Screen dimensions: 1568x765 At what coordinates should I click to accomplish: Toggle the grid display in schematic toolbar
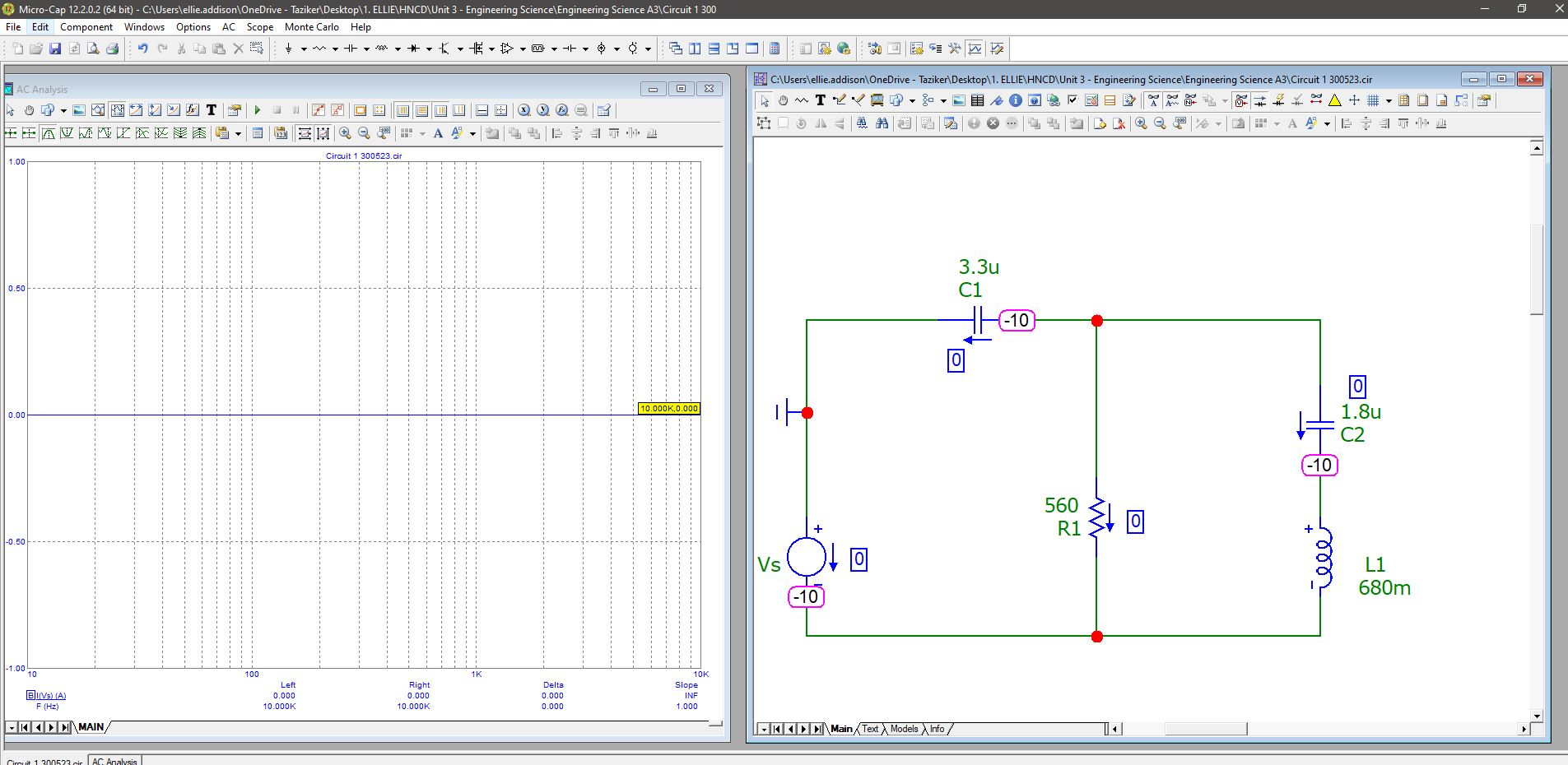tap(1373, 100)
